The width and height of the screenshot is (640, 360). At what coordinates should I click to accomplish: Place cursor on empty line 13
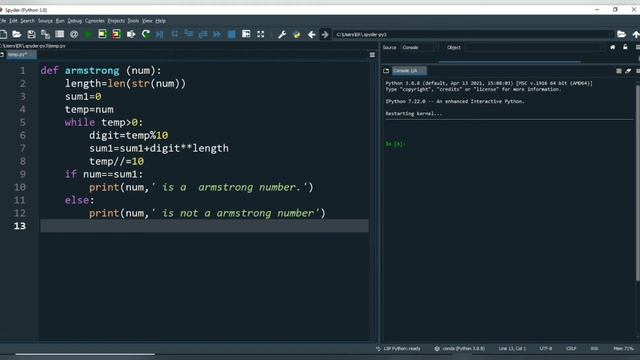204,226
